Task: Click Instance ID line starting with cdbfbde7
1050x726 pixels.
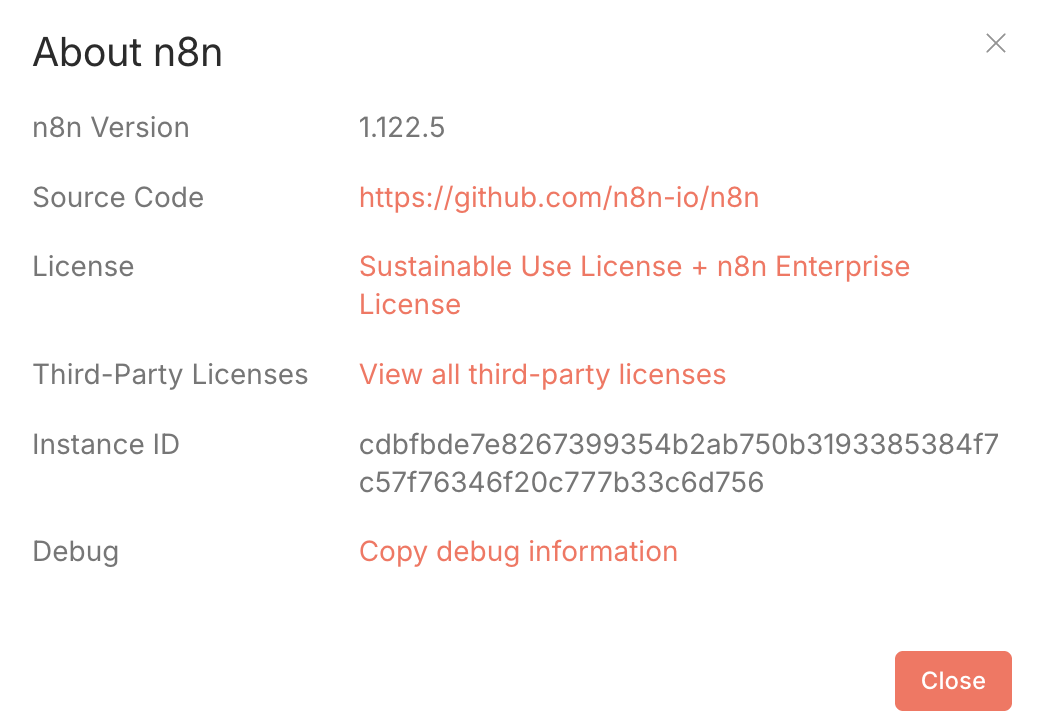Action: 678,444
